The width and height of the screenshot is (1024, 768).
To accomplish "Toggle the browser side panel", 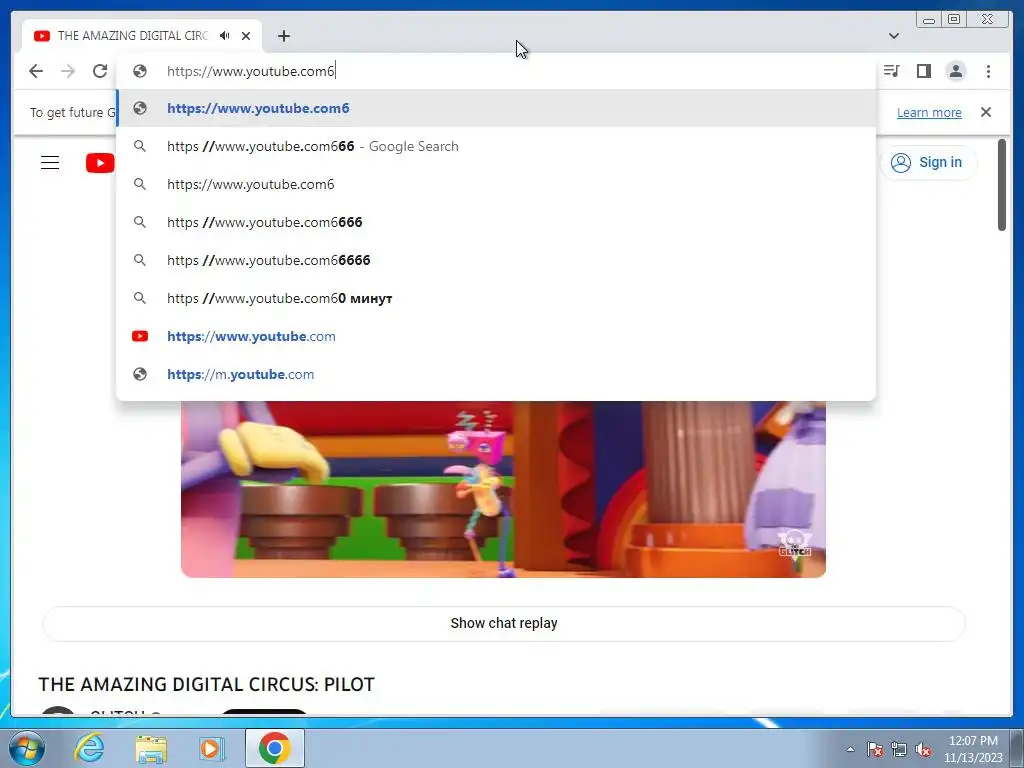I will pos(923,71).
